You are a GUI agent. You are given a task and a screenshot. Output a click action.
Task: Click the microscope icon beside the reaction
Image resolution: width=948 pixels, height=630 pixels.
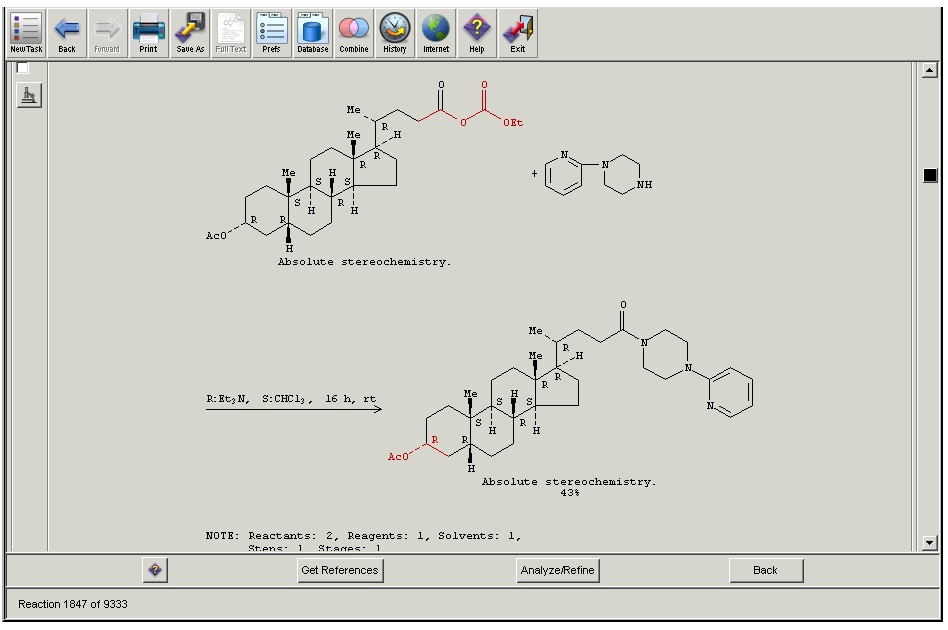[x=29, y=96]
